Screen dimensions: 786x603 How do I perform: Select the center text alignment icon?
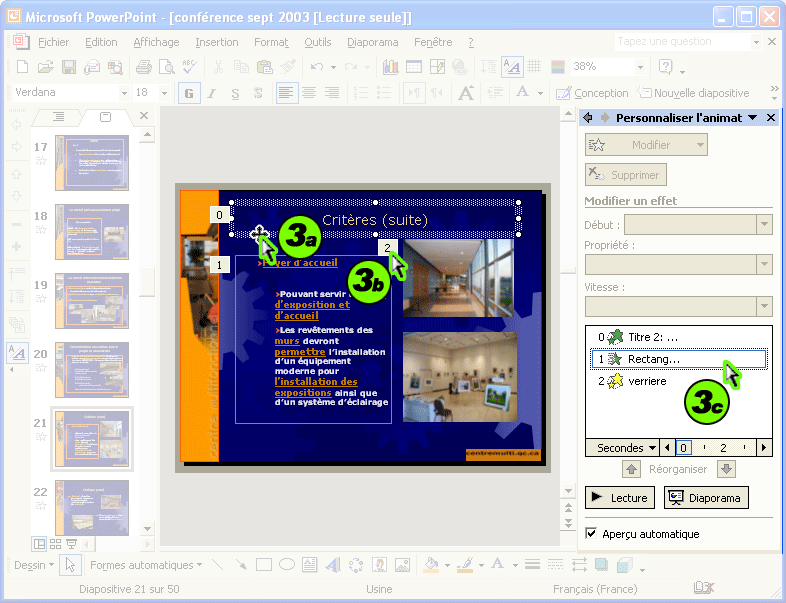pyautogui.click(x=310, y=93)
